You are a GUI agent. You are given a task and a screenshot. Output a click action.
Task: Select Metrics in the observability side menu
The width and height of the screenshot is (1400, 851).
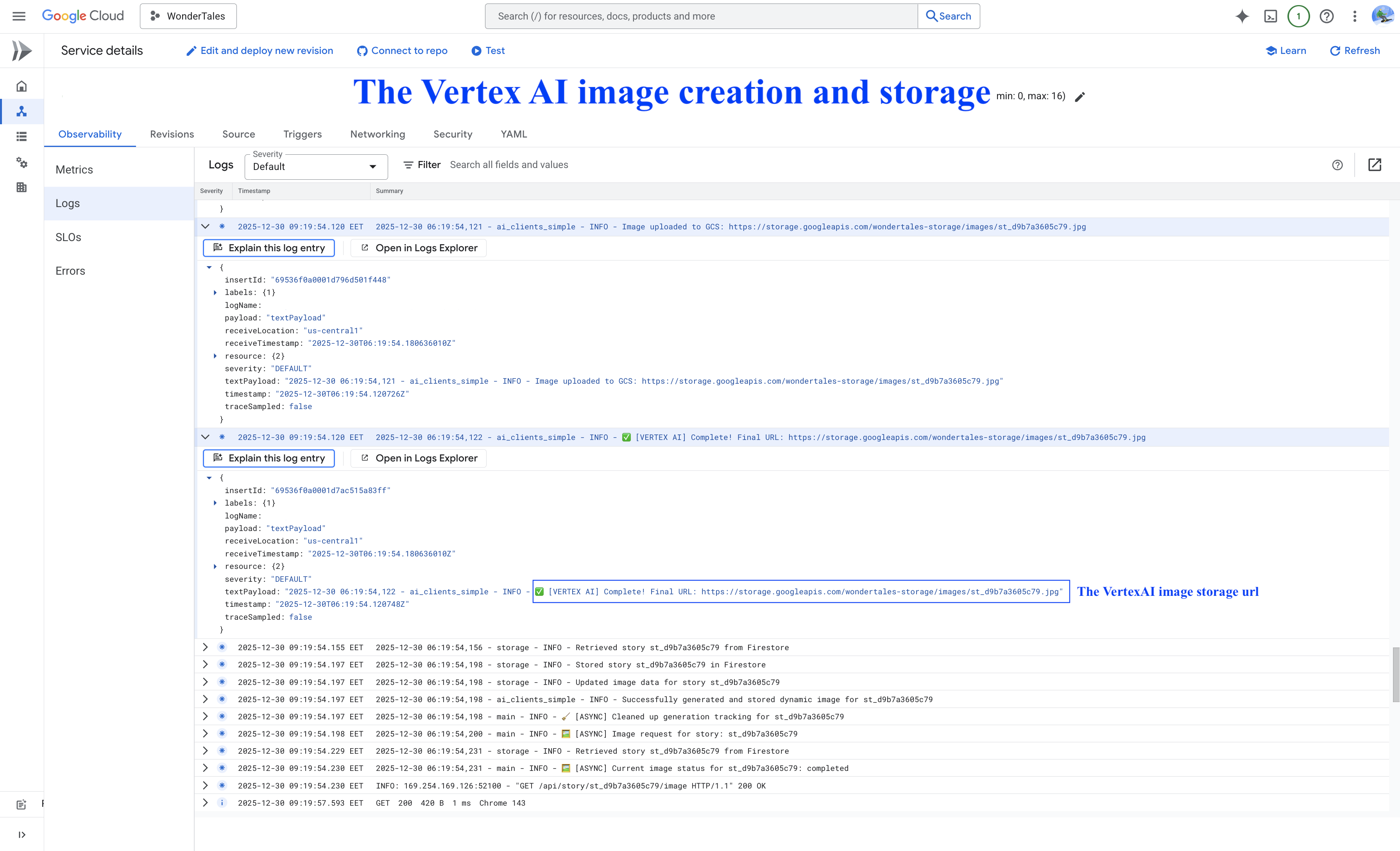(x=74, y=170)
